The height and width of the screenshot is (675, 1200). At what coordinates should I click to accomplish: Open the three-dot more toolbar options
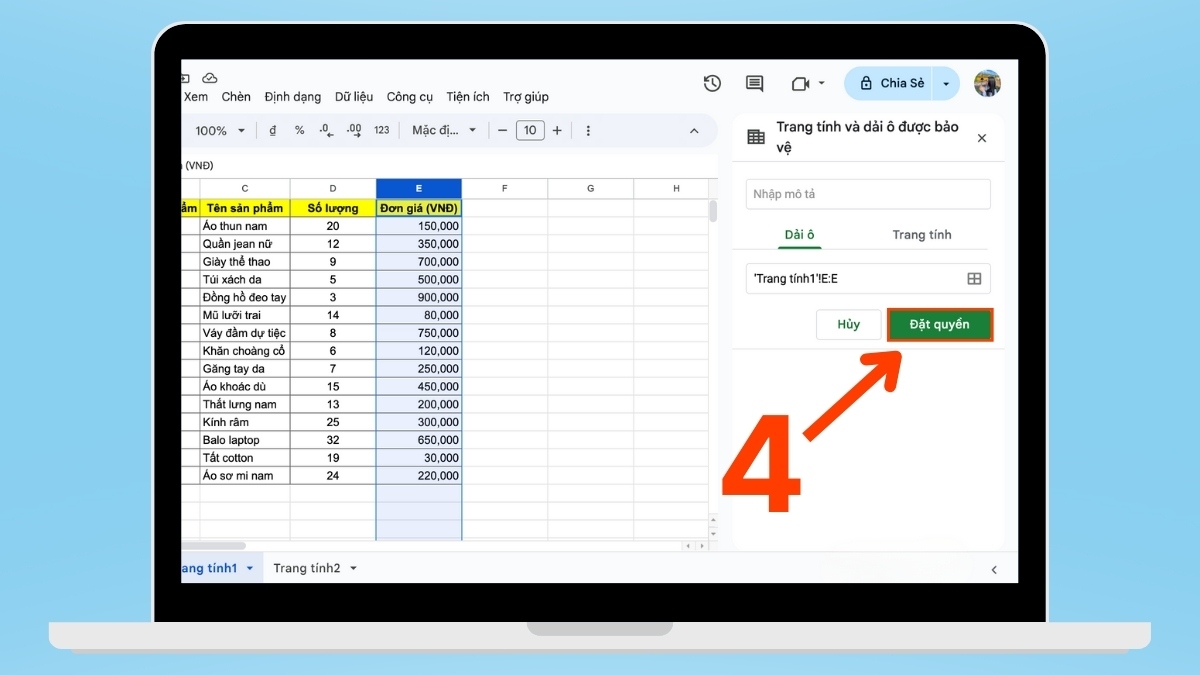pos(588,131)
